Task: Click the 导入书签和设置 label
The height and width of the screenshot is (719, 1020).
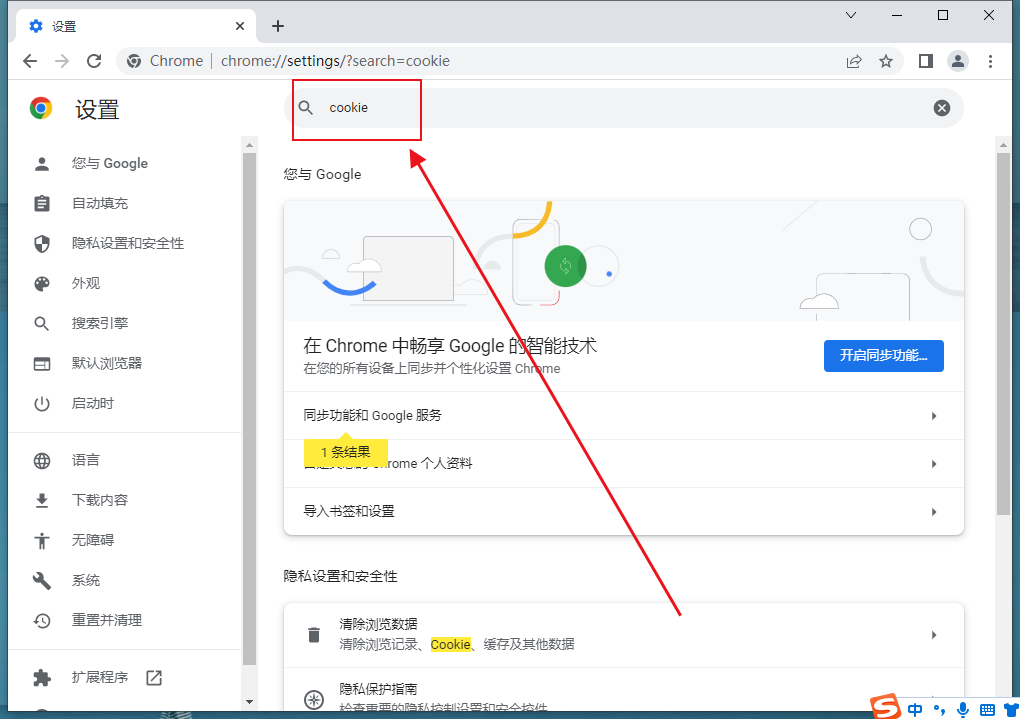Action: [349, 511]
